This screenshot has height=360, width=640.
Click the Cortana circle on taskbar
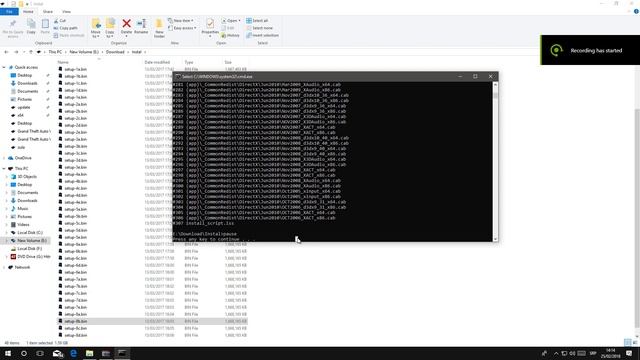click(24, 353)
